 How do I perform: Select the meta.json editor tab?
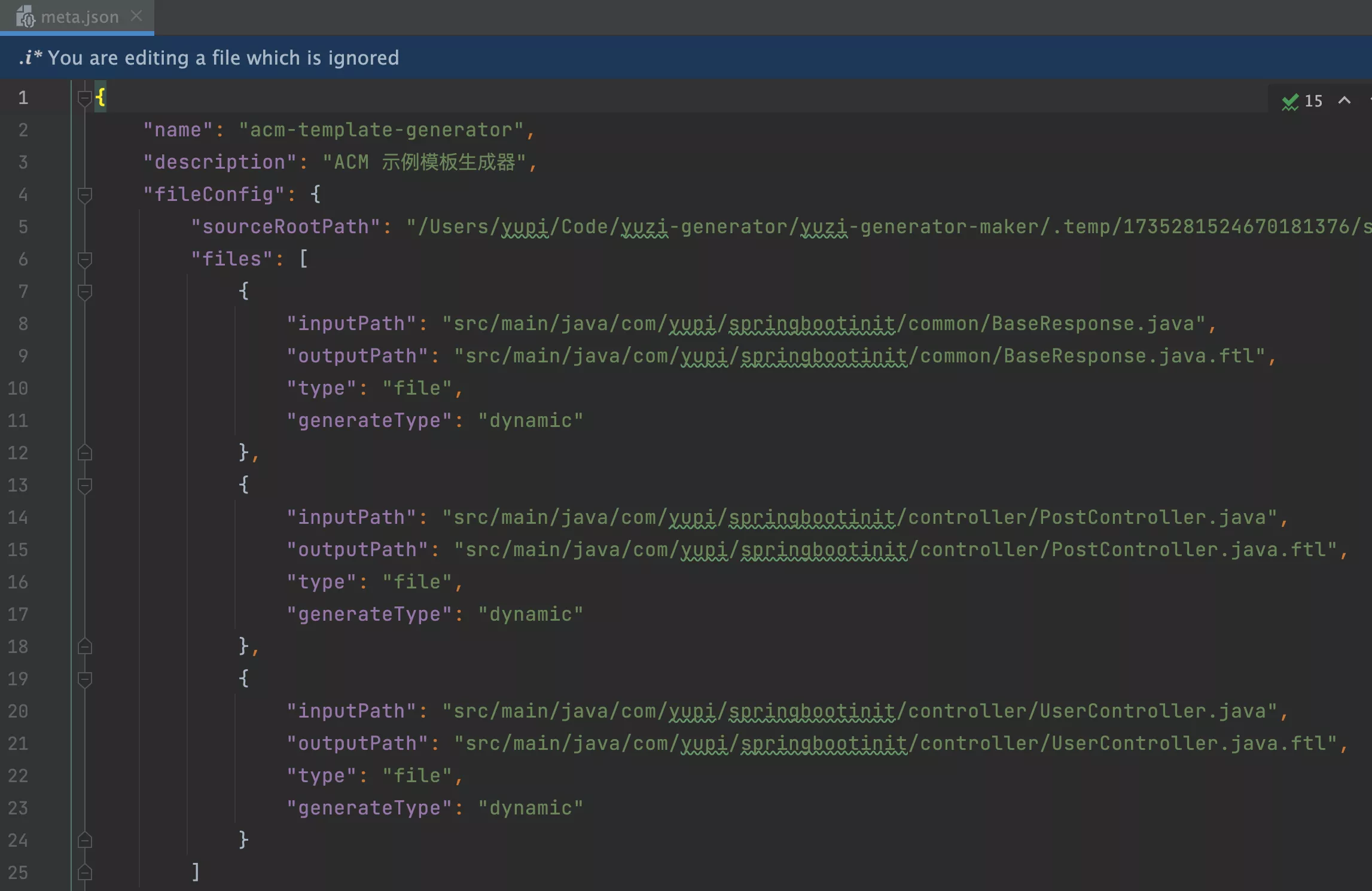coord(77,17)
